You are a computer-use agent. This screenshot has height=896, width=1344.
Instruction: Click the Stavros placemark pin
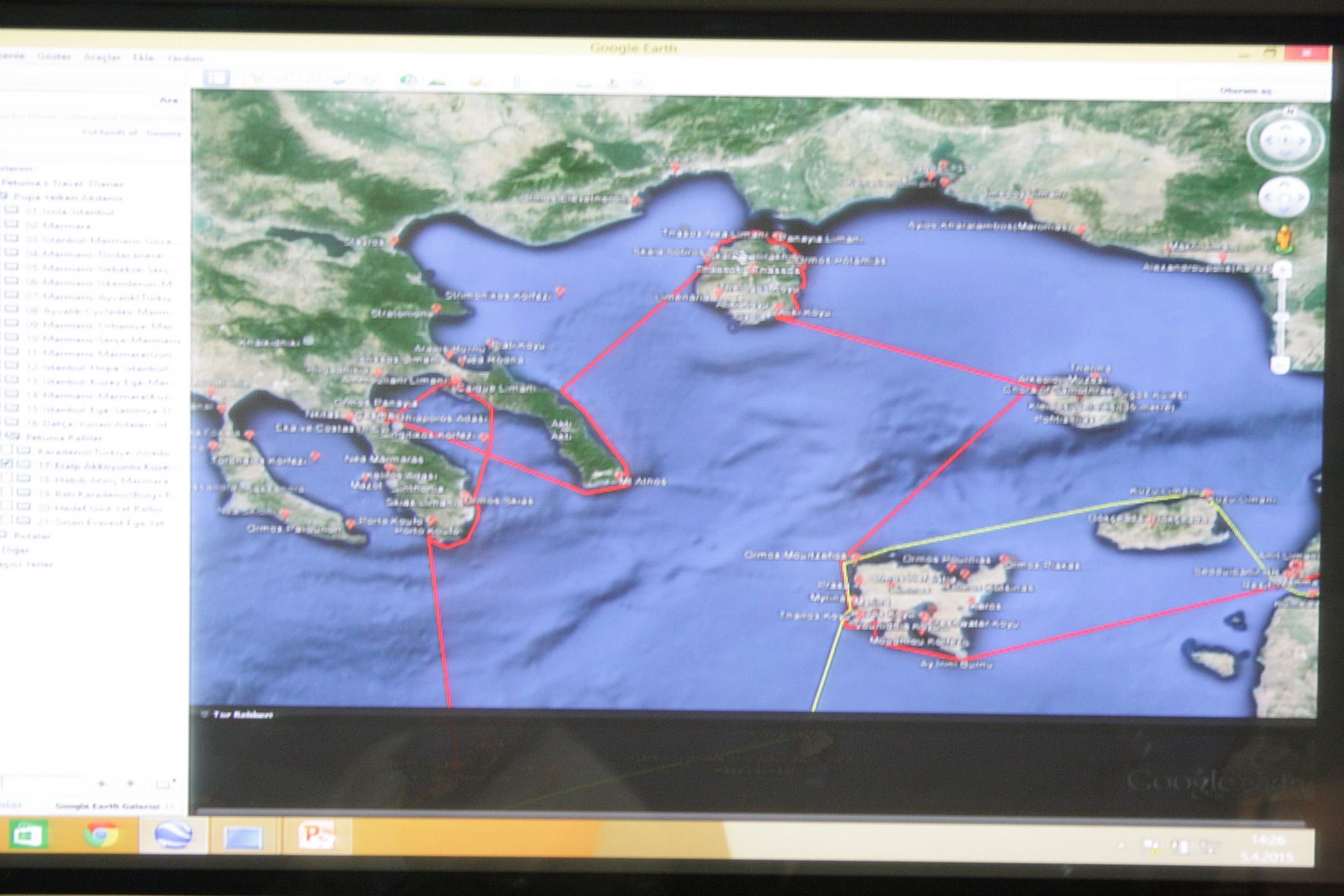[x=395, y=242]
